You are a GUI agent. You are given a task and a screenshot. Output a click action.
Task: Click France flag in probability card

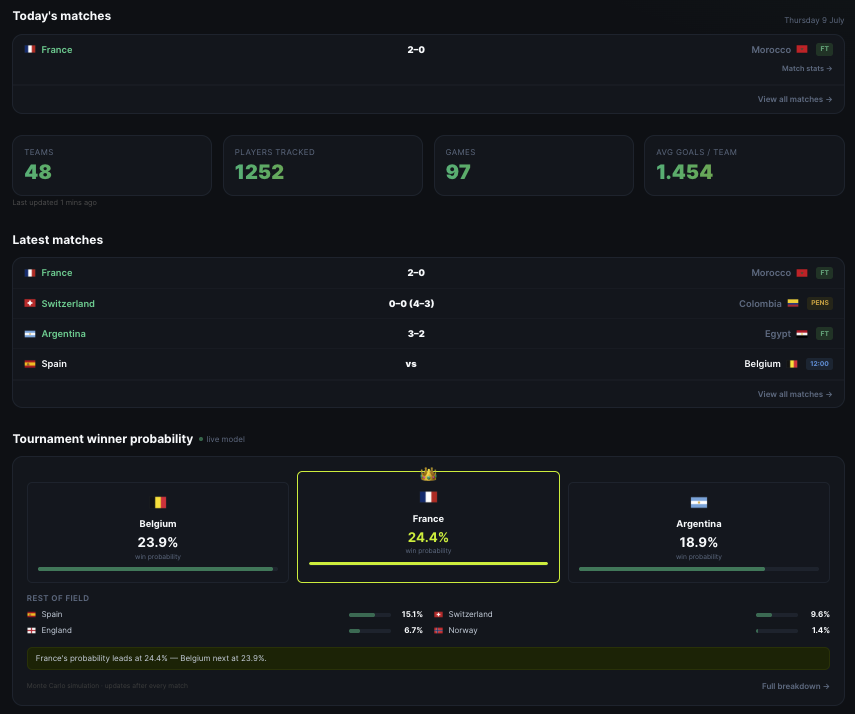tap(428, 497)
